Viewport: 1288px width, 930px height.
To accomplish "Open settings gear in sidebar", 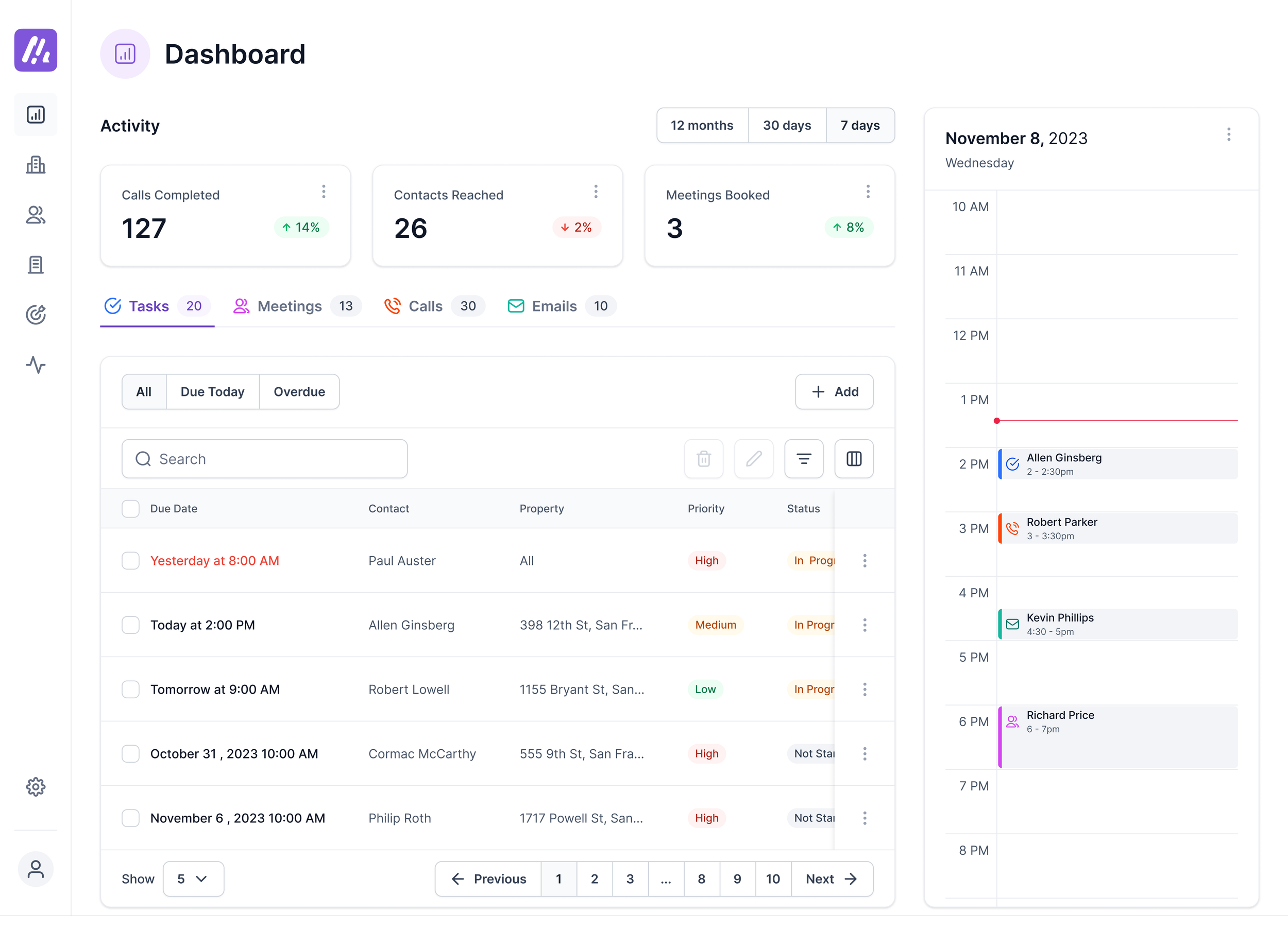I will click(35, 786).
